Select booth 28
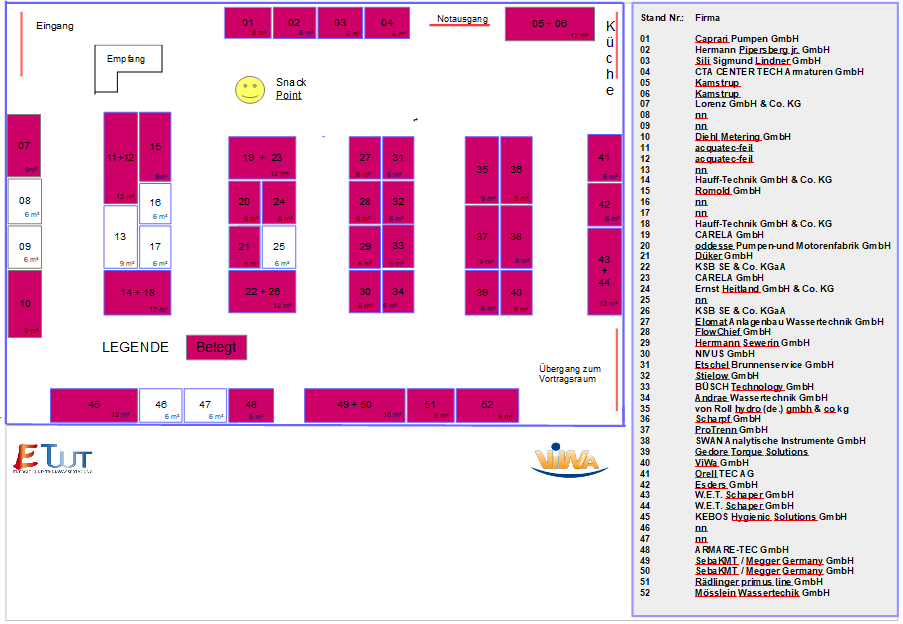 pos(365,202)
